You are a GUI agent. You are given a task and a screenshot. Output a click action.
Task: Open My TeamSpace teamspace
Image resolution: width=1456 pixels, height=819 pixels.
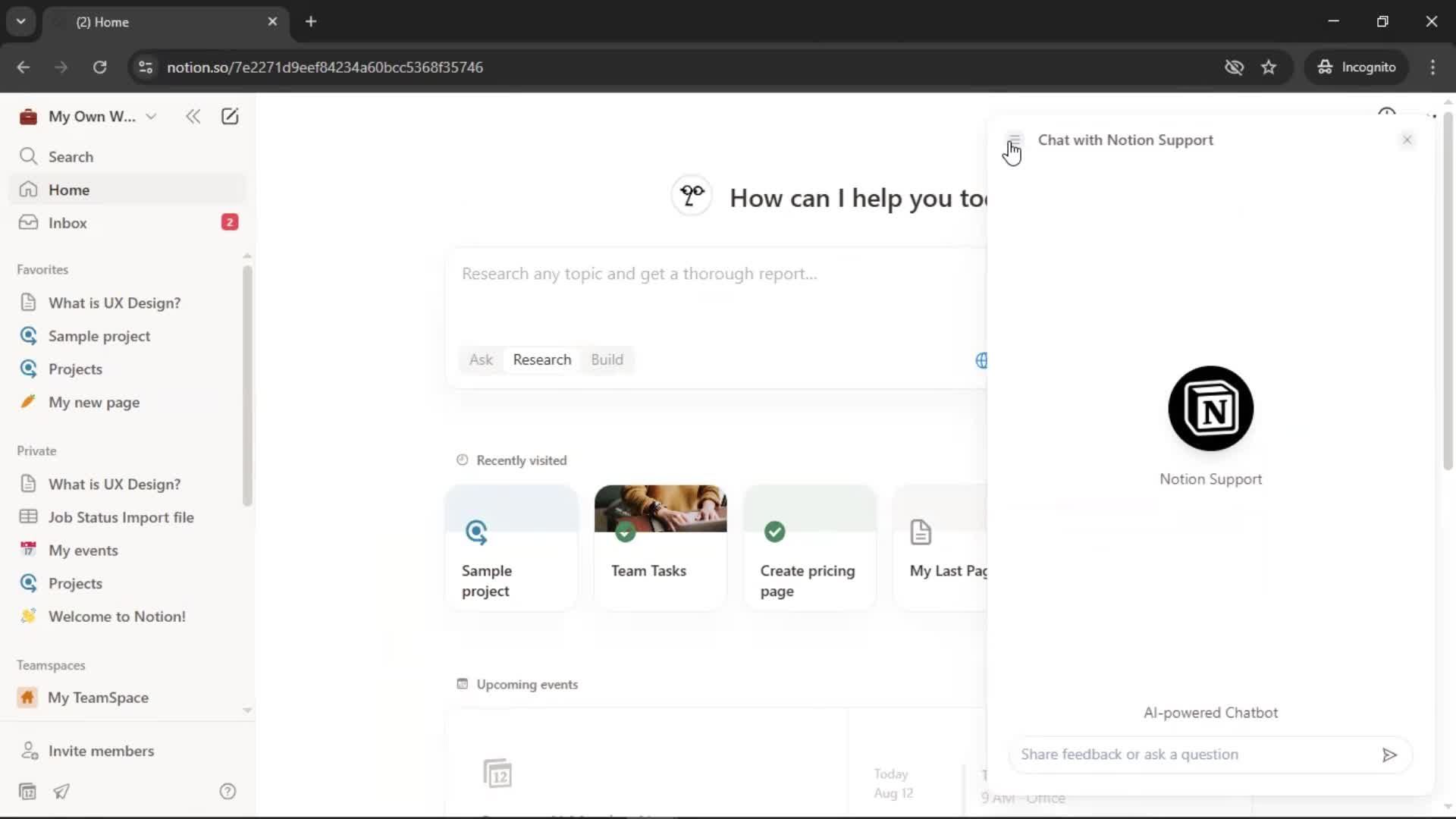coord(127,698)
